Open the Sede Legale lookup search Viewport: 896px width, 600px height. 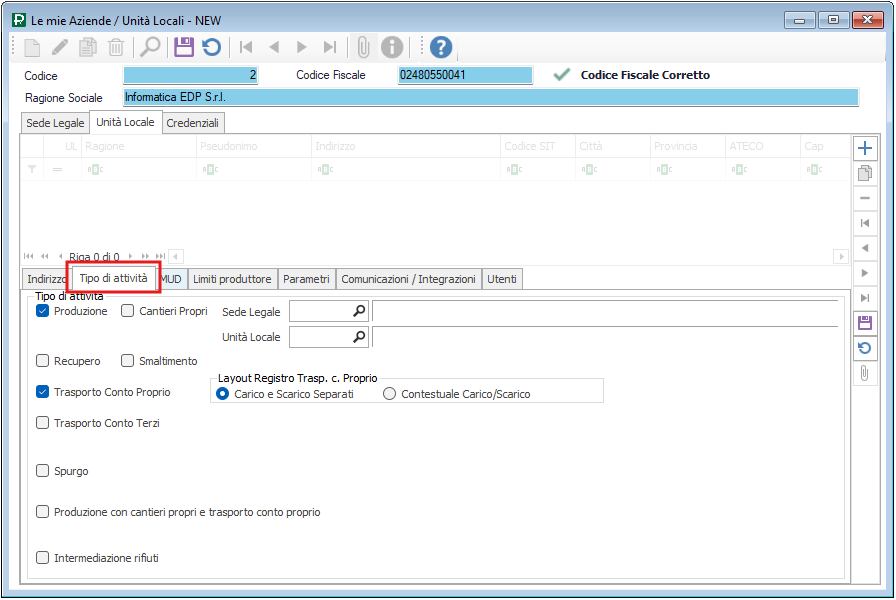[359, 312]
